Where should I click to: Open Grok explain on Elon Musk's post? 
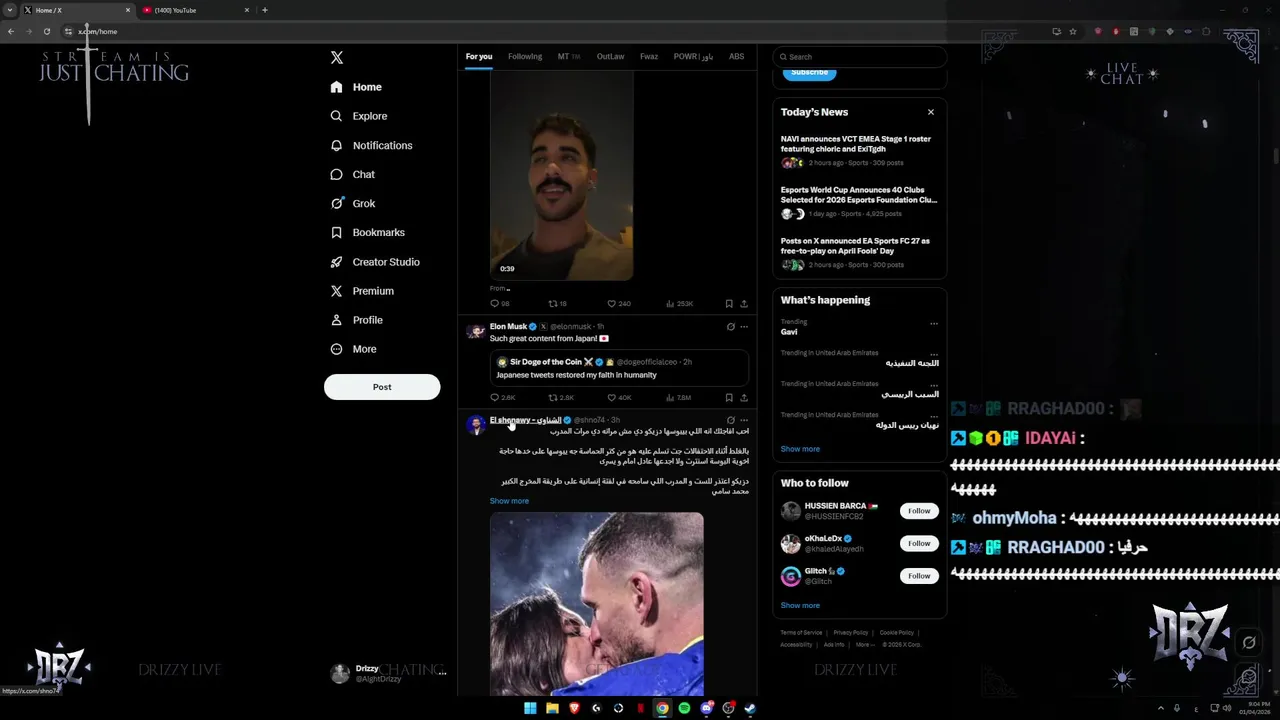[730, 327]
